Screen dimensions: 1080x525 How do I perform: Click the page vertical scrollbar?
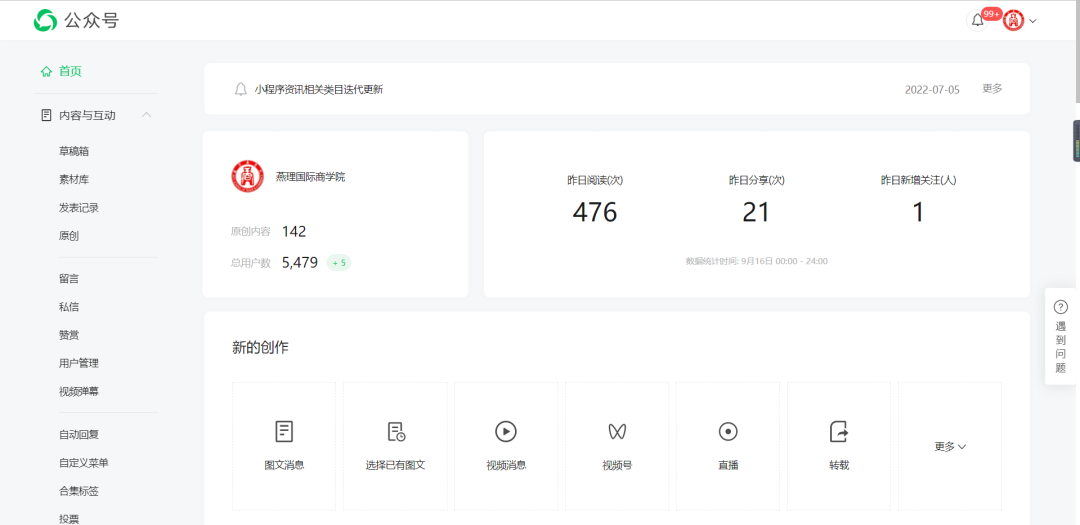click(1075, 60)
